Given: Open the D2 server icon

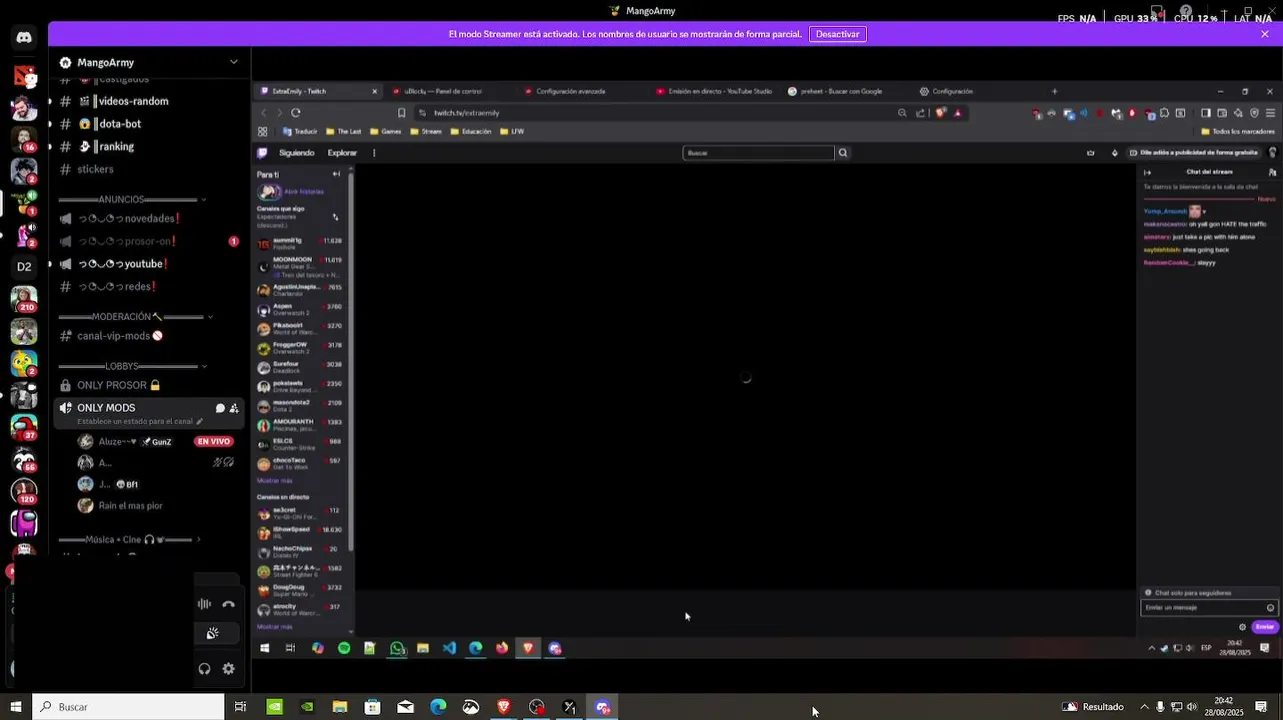Looking at the screenshot, I should pos(24,266).
